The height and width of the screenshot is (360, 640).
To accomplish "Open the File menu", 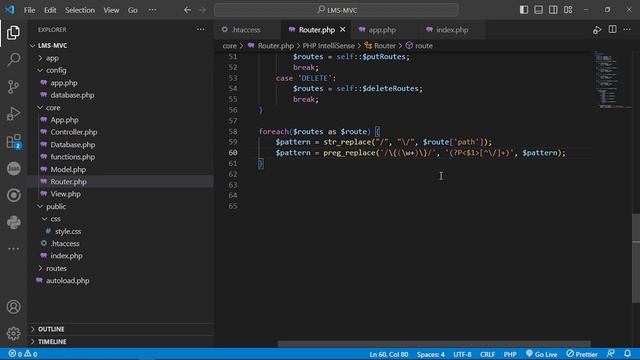I will 29,10.
